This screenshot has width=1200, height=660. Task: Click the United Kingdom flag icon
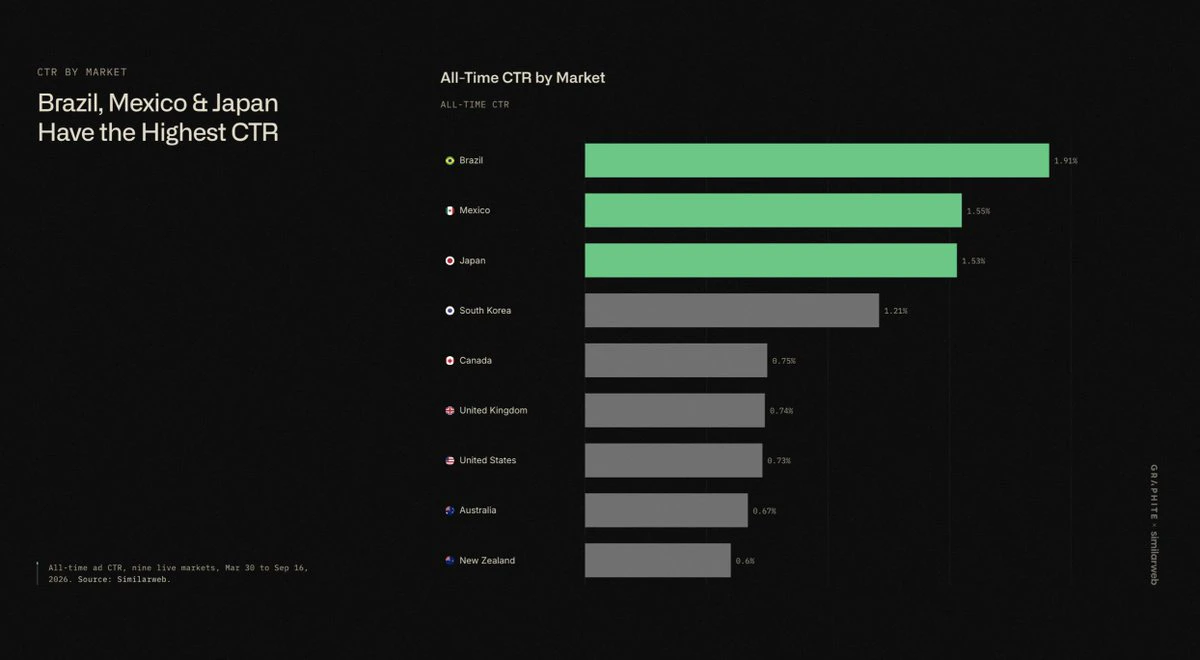click(450, 410)
